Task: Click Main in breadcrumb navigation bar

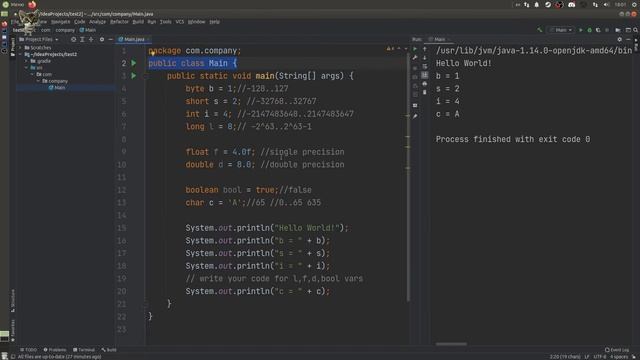Action: (88, 30)
